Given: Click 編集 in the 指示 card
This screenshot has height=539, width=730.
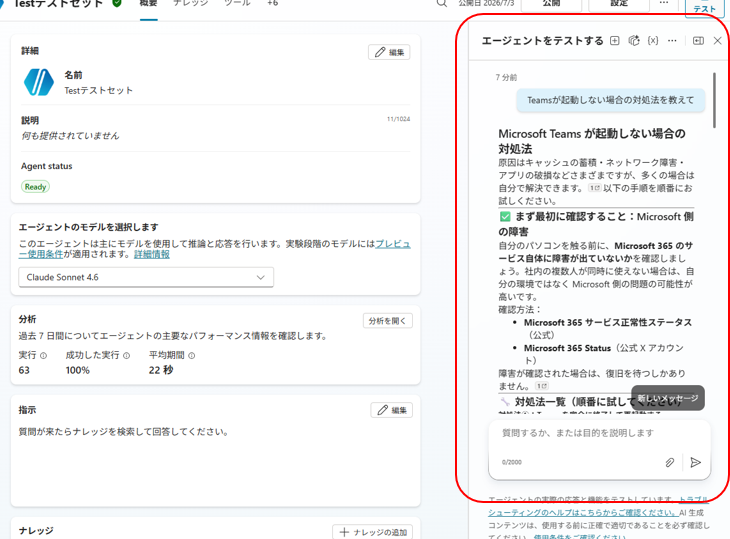Looking at the screenshot, I should [x=392, y=411].
